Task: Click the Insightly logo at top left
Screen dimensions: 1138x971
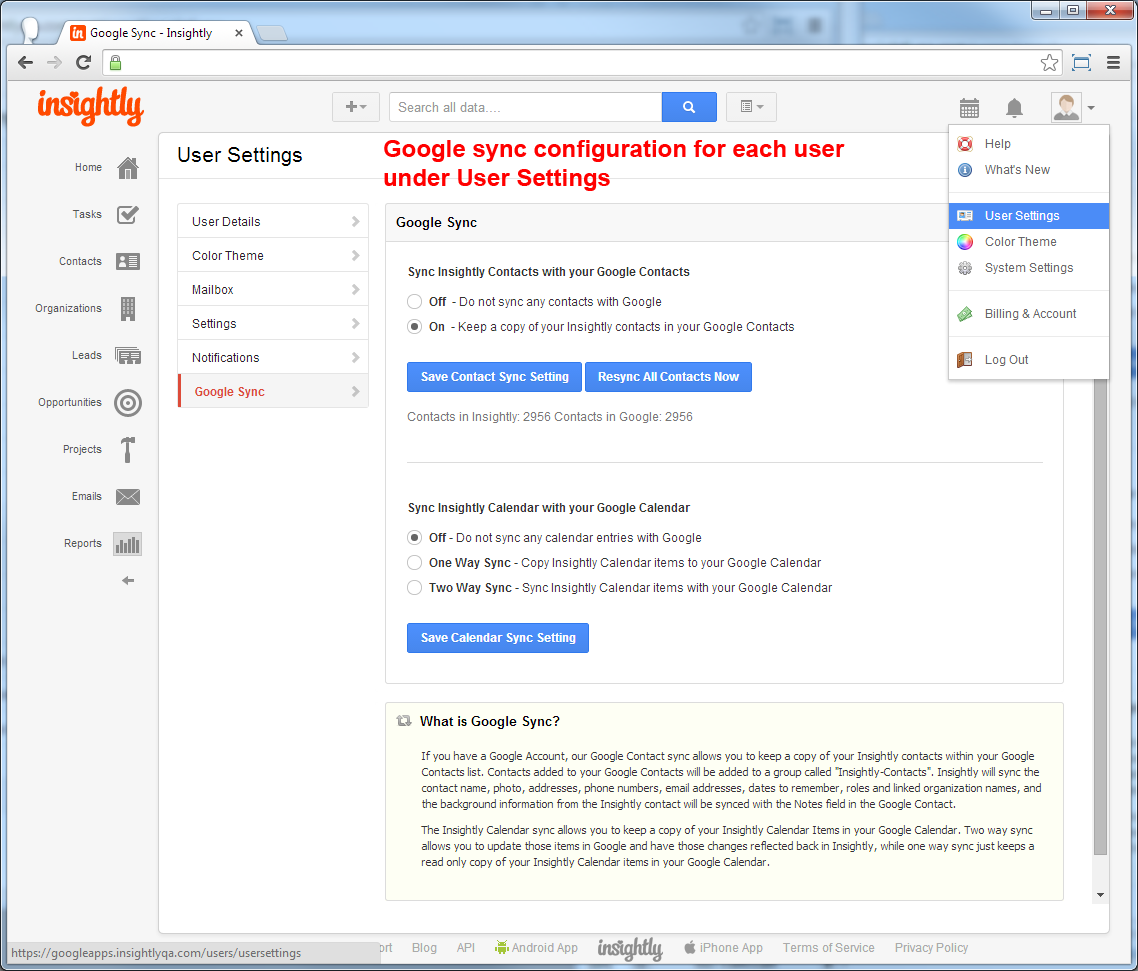Action: 91,106
